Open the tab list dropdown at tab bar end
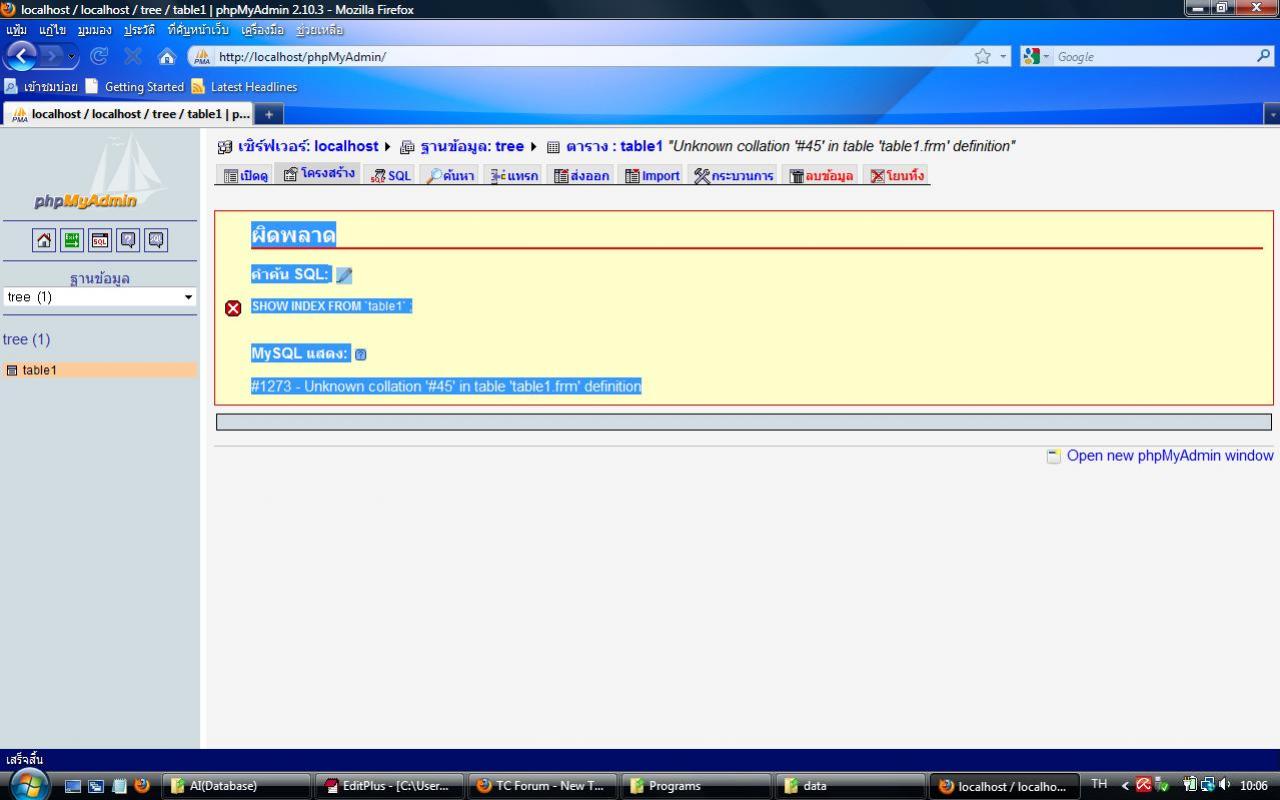 coord(1272,114)
